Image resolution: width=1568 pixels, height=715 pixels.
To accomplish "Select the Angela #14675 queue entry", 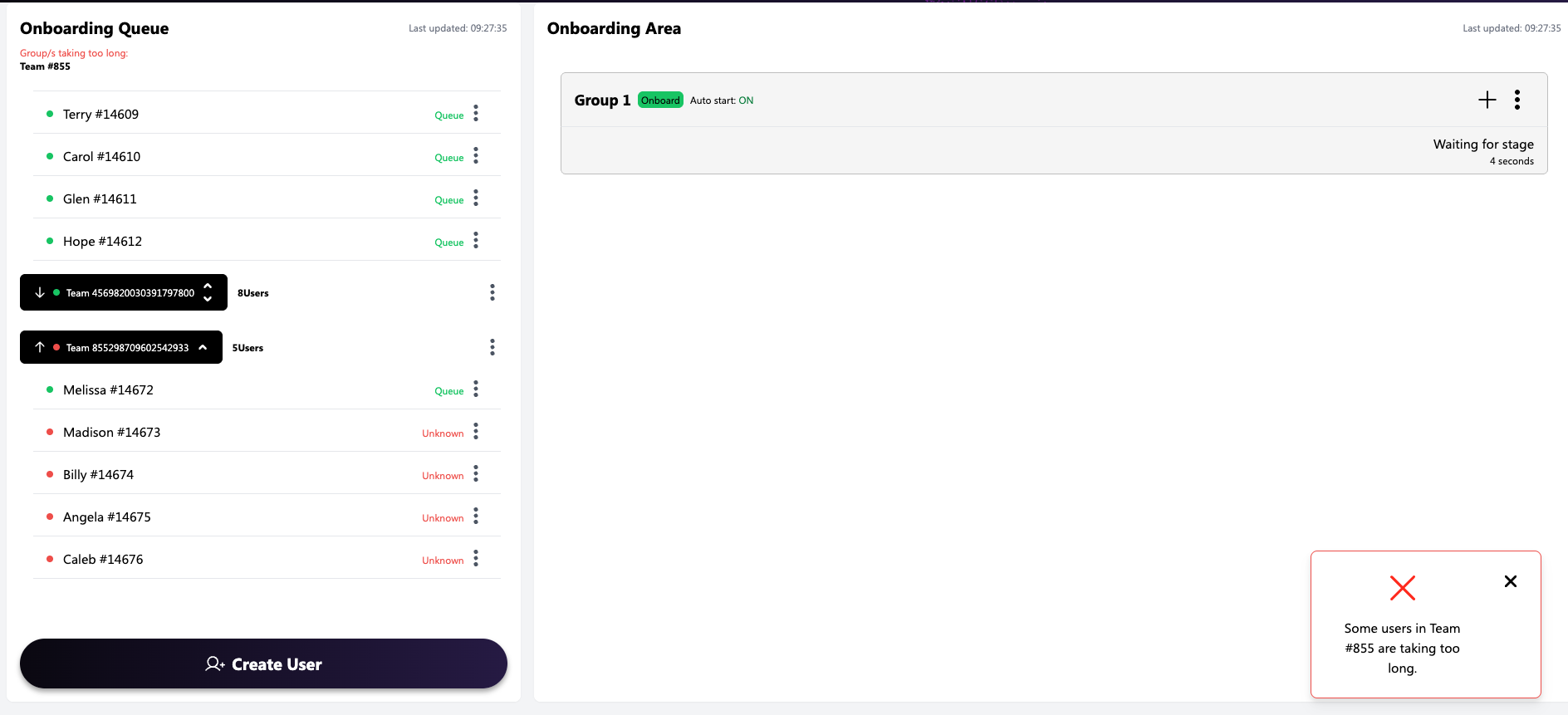I will coord(107,517).
